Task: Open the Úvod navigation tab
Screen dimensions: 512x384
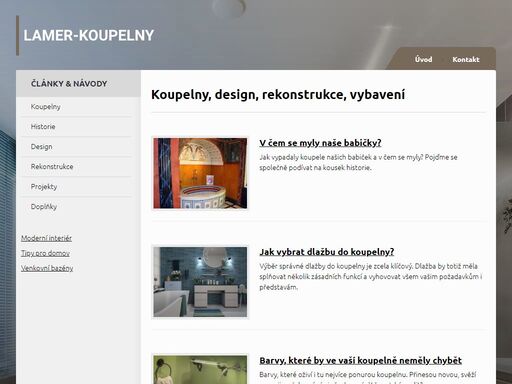Action: [x=423, y=59]
